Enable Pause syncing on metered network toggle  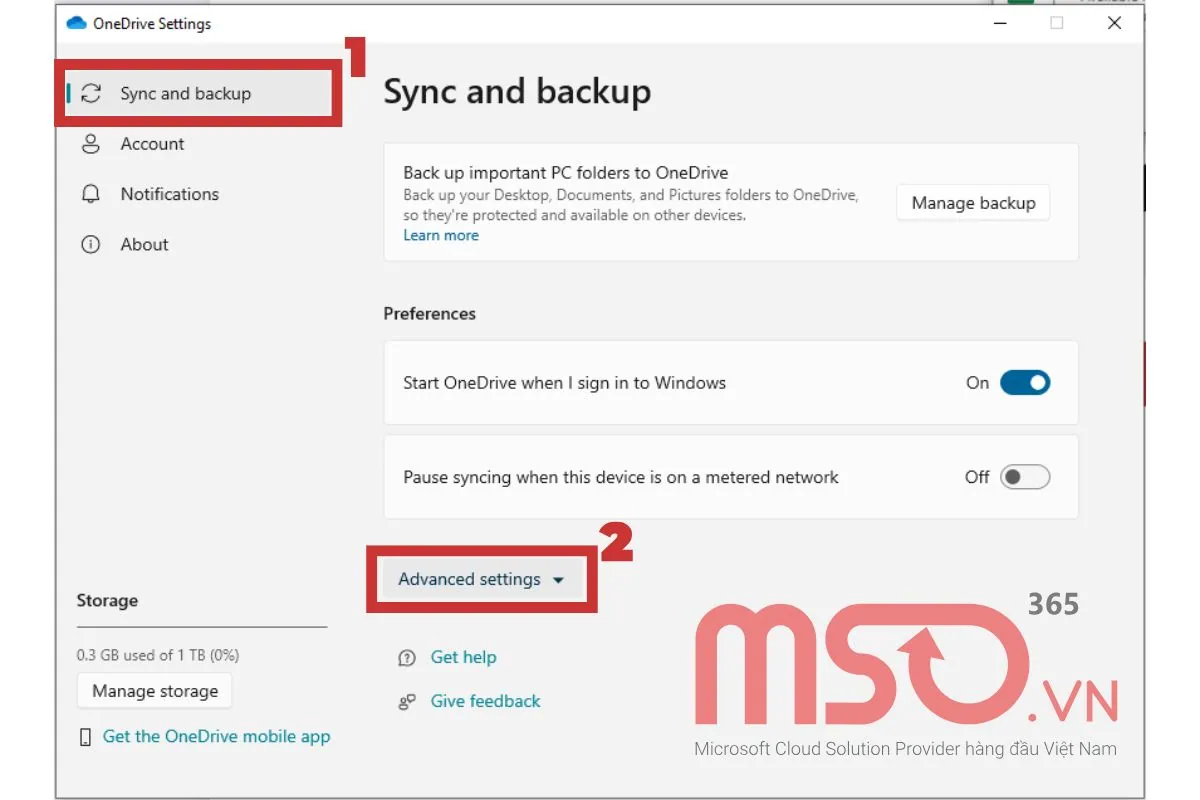pos(1024,477)
